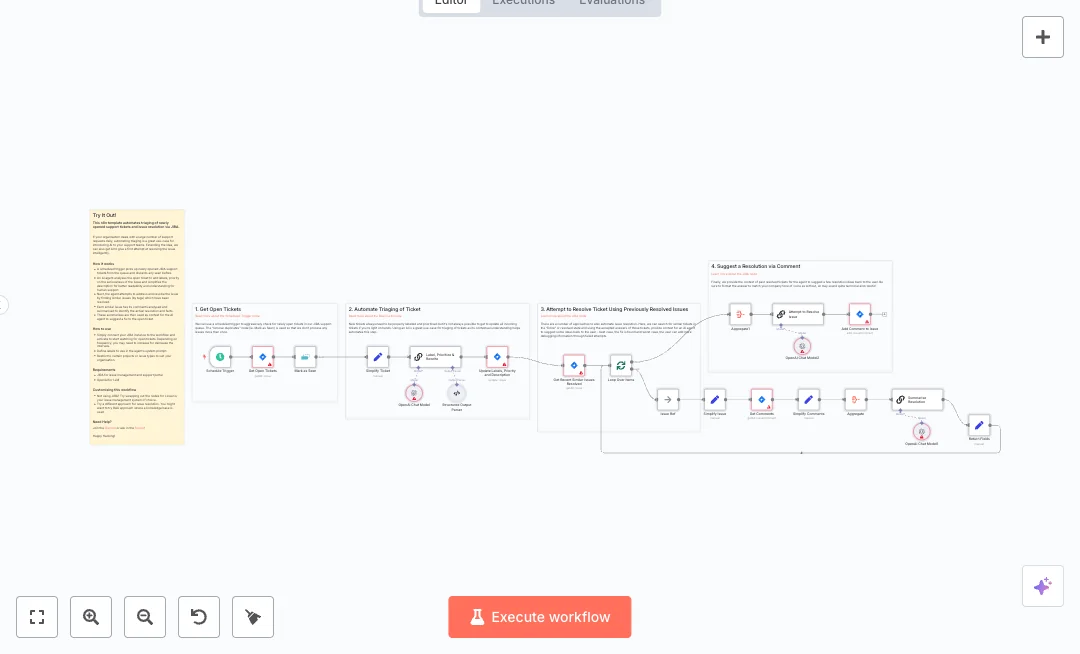
Task: Click plus connector after Add Comment to Issue
Action: [x=884, y=314]
